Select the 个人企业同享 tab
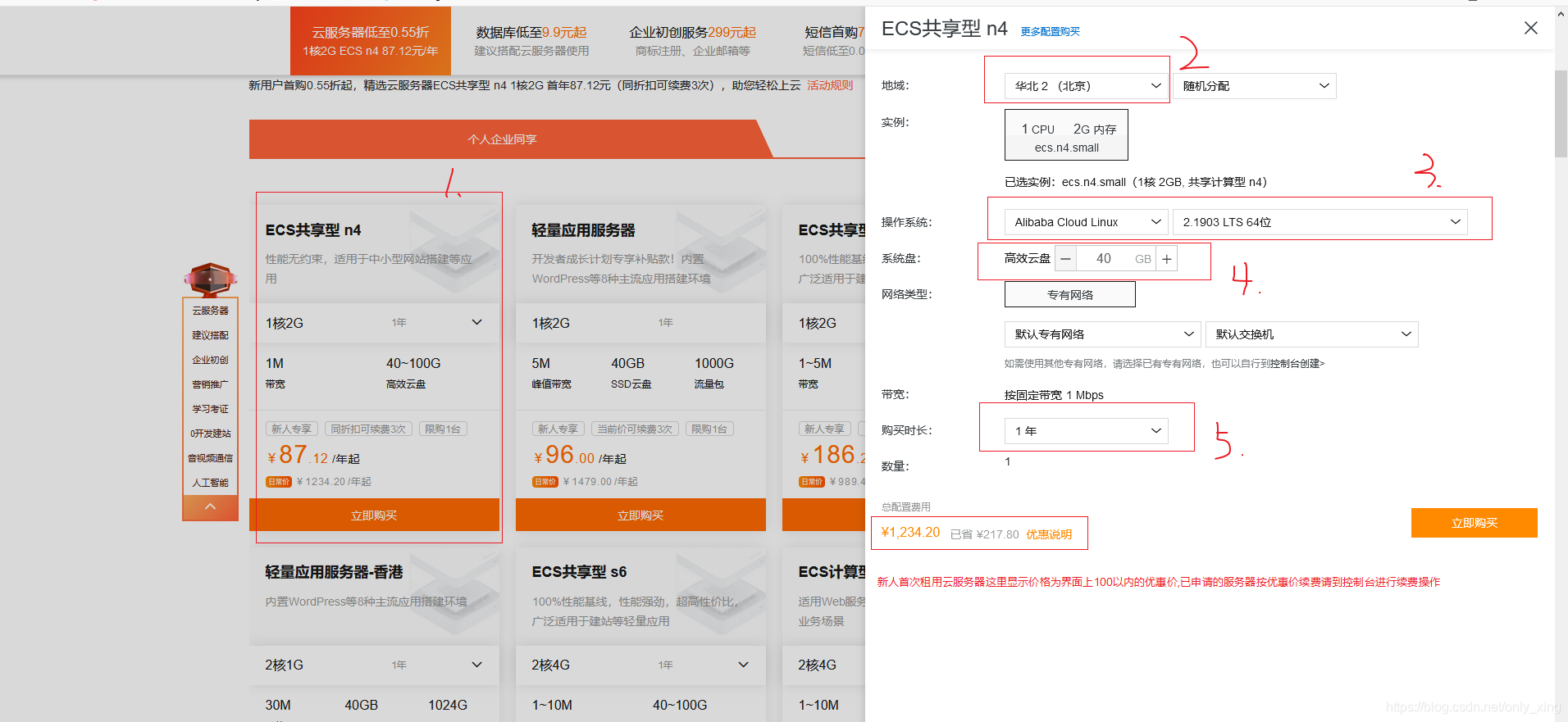1568x722 pixels. tap(502, 139)
